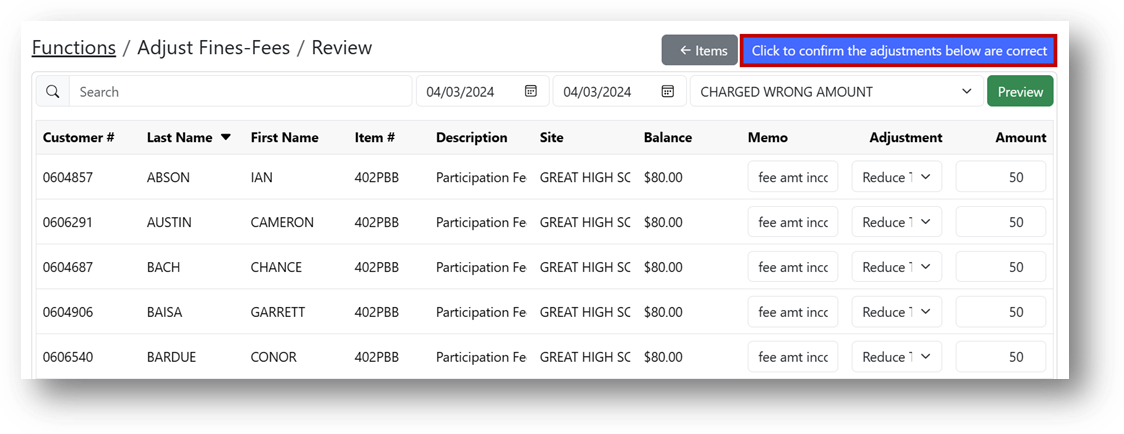The image size is (1124, 434).
Task: Open the Functions breadcrumb link
Action: pyautogui.click(x=74, y=47)
